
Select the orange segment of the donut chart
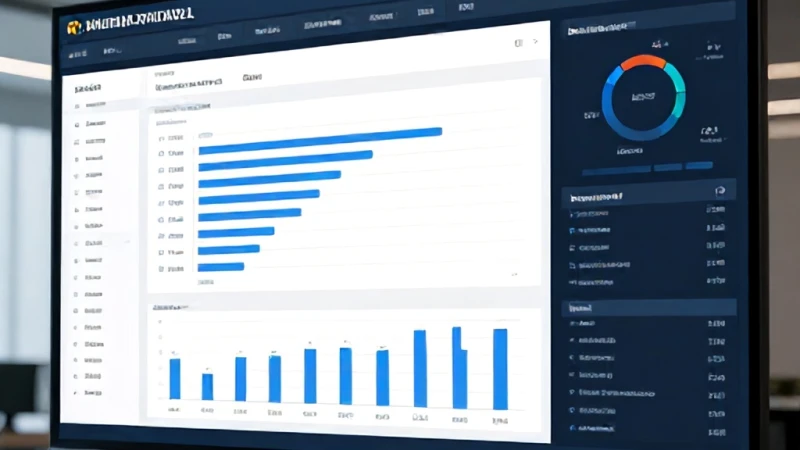pyautogui.click(x=644, y=61)
